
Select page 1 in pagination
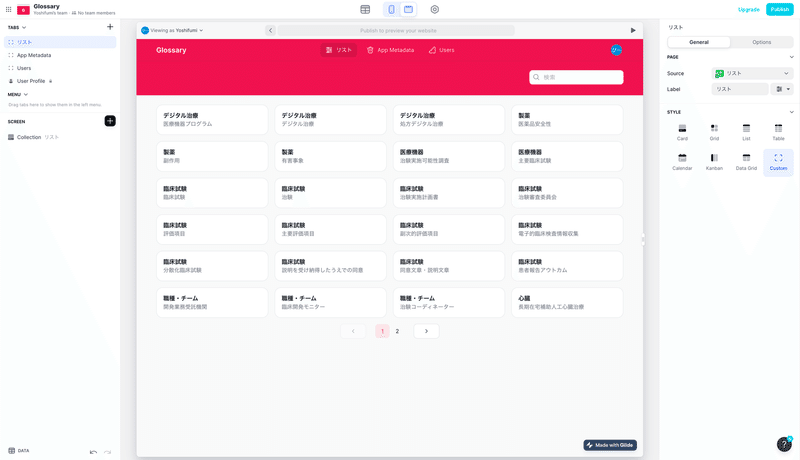(x=382, y=331)
